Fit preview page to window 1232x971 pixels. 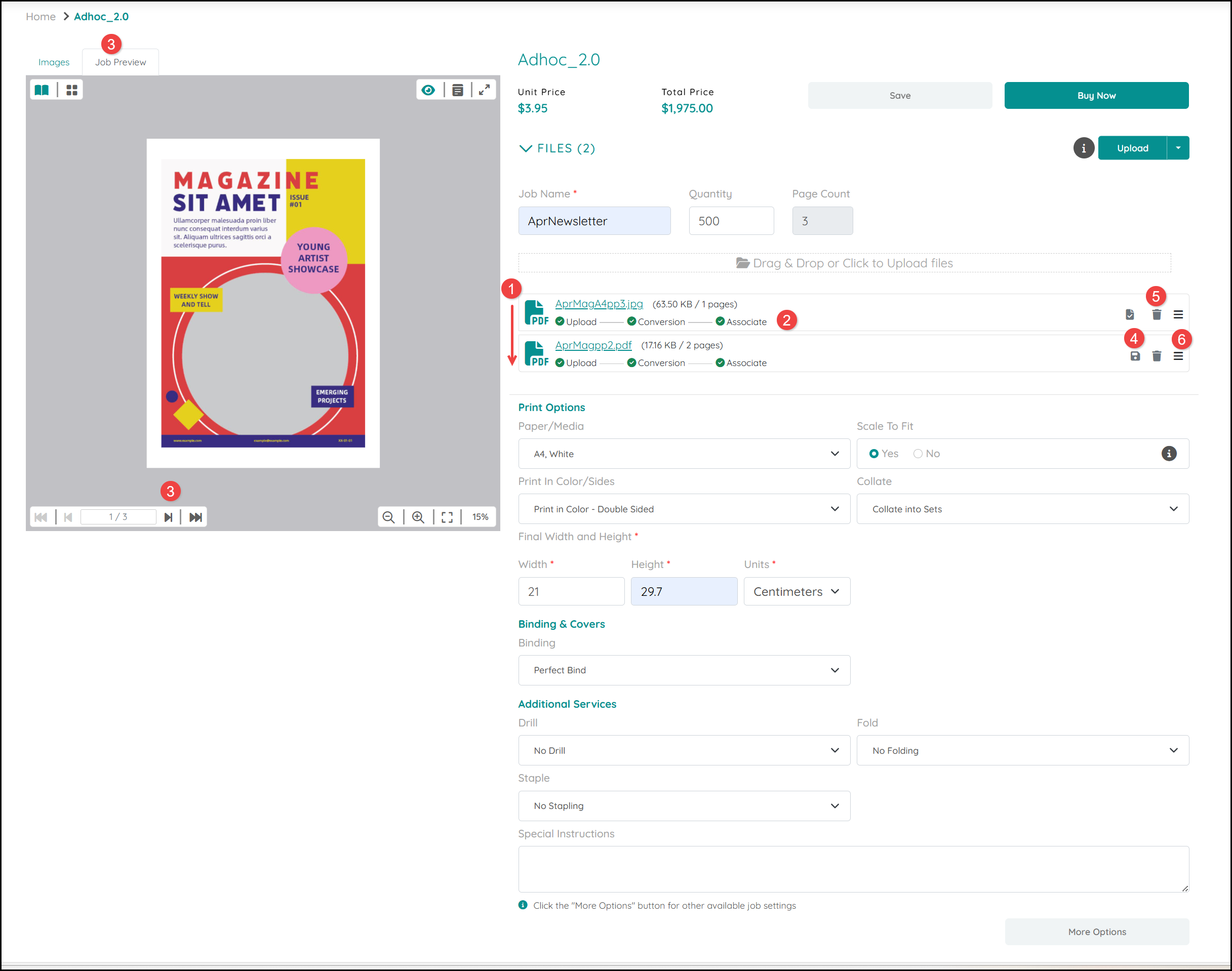[x=448, y=517]
